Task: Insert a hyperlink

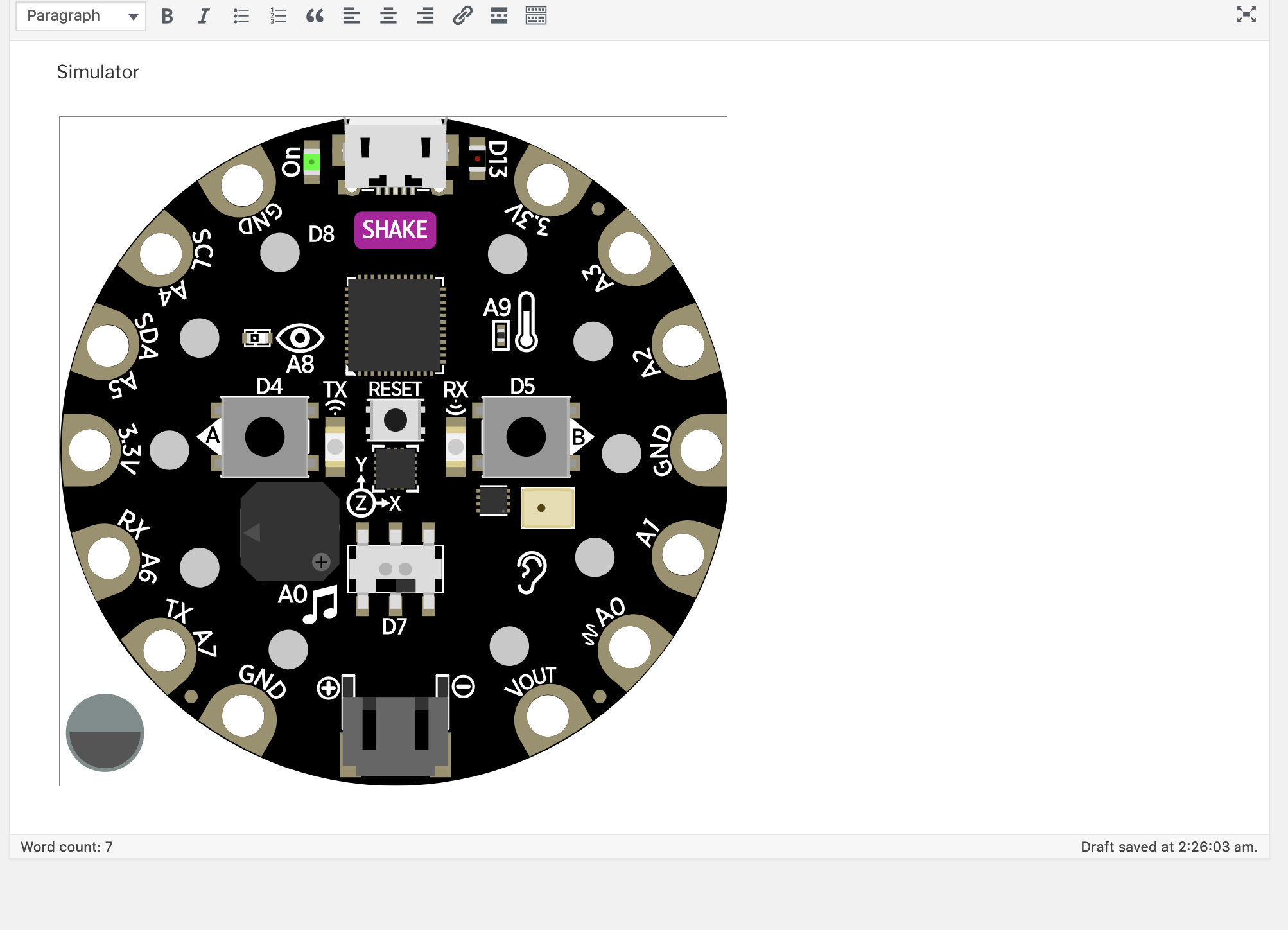Action: point(462,15)
